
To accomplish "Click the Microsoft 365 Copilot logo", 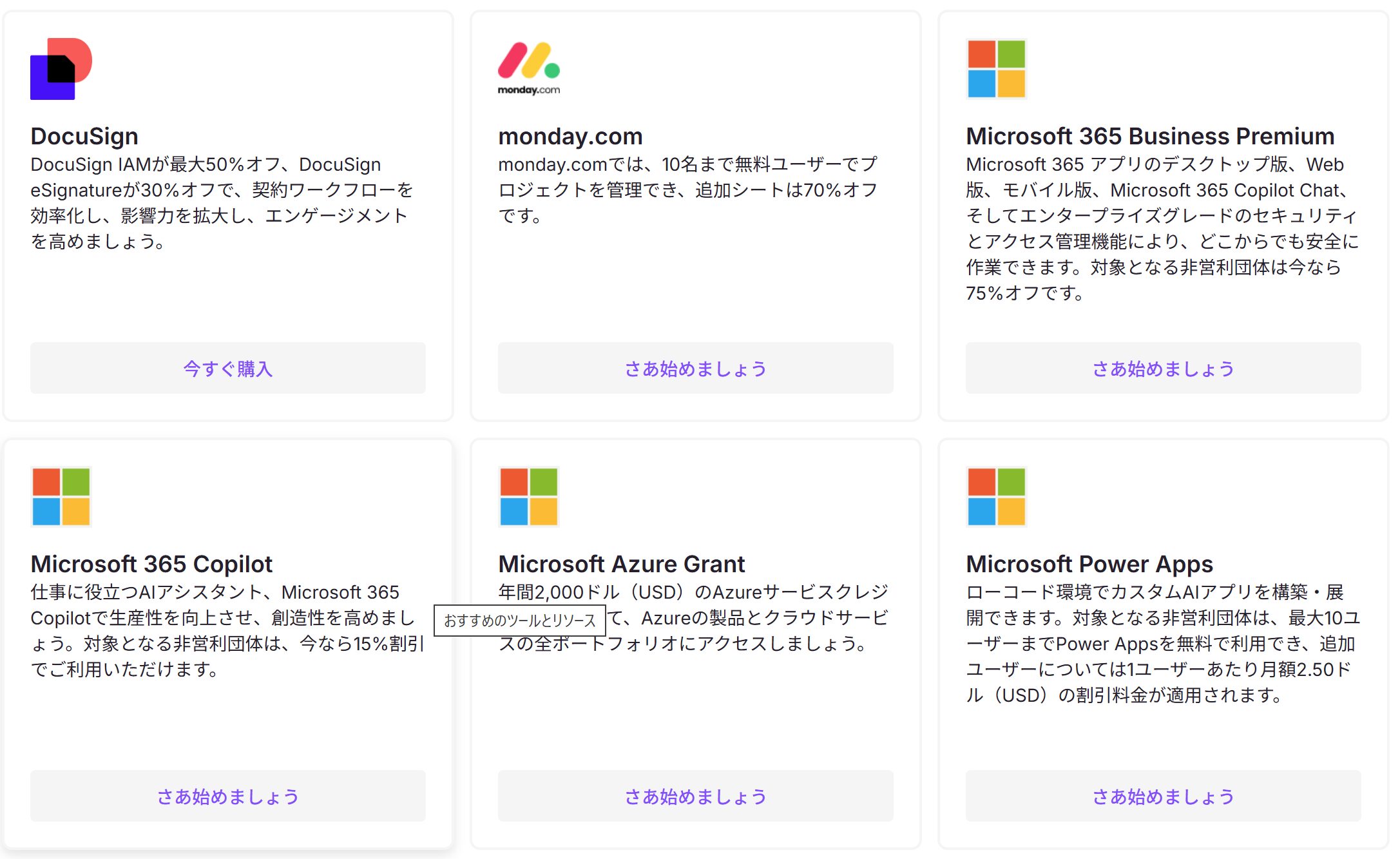I will coord(61,497).
